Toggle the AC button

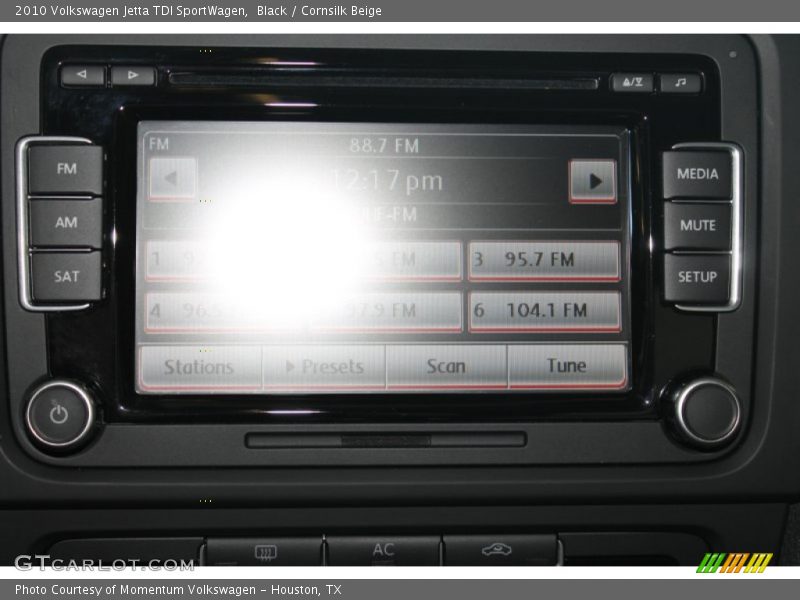coord(383,550)
